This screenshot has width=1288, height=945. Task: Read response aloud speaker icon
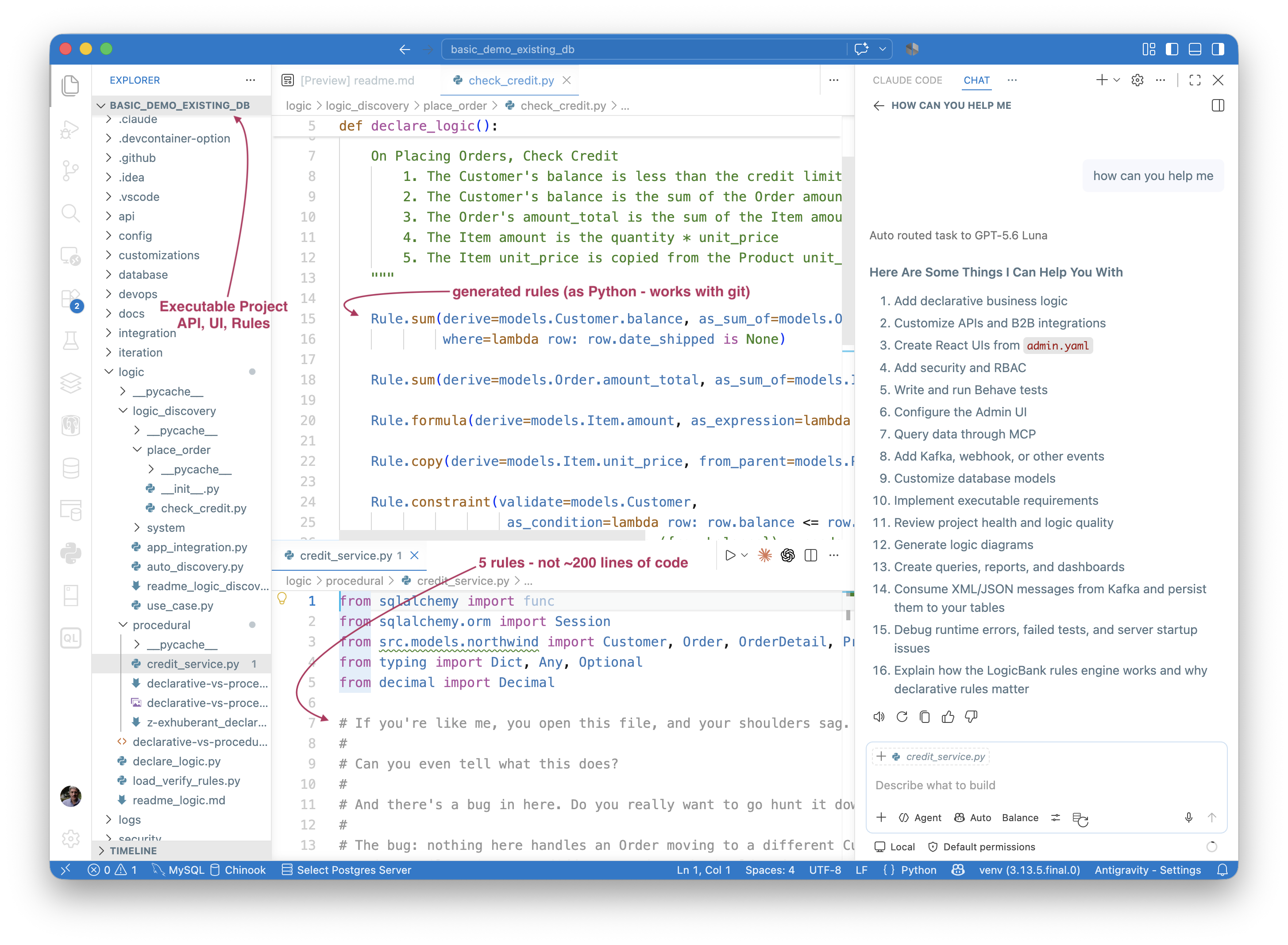[x=879, y=717]
